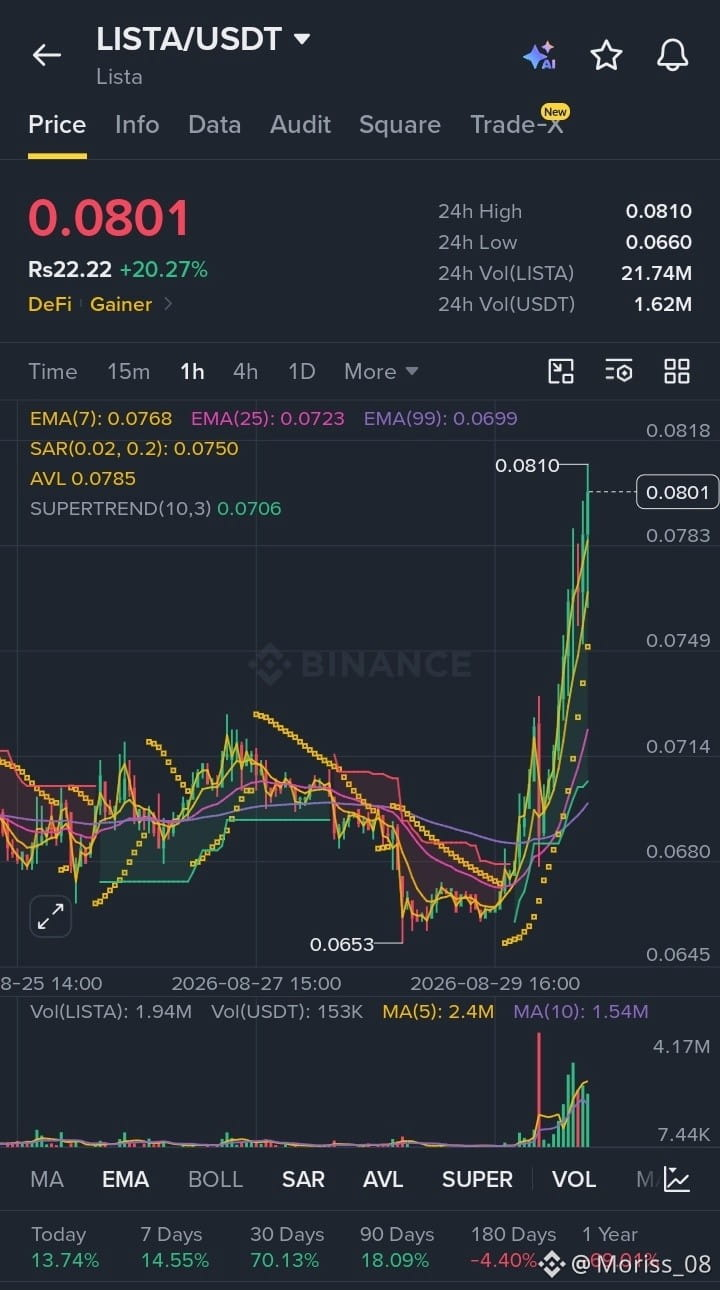This screenshot has height=1290, width=720.
Task: Expand chart to fullscreen with arrows icon
Action: (x=50, y=916)
